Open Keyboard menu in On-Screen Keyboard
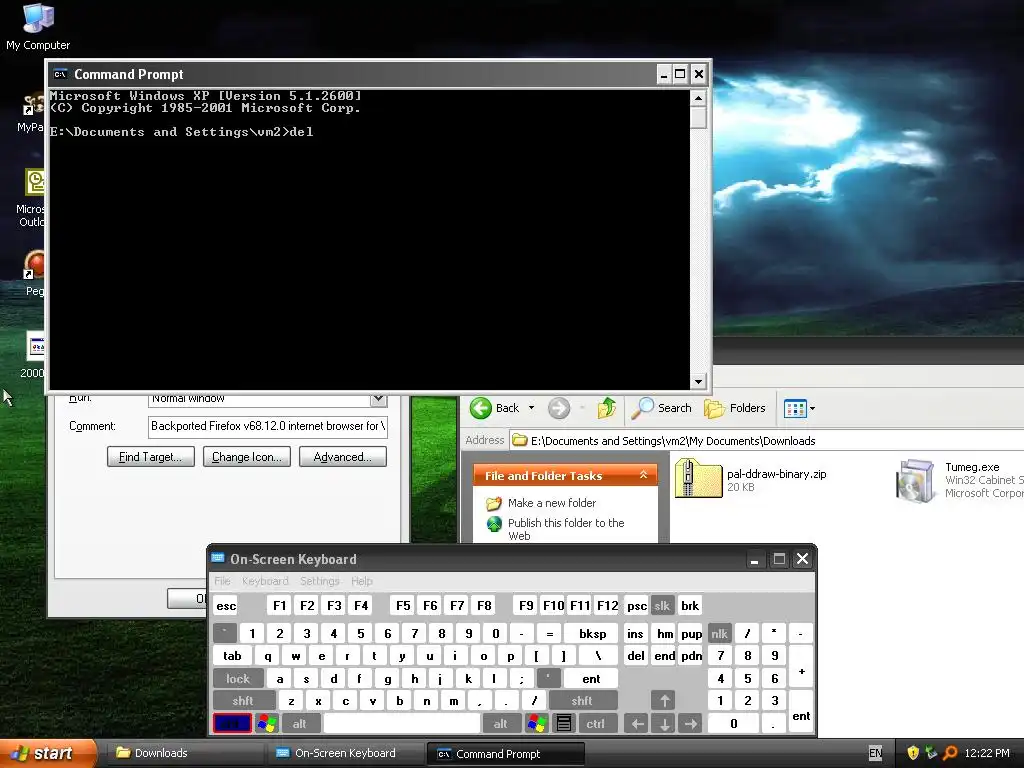 264,581
